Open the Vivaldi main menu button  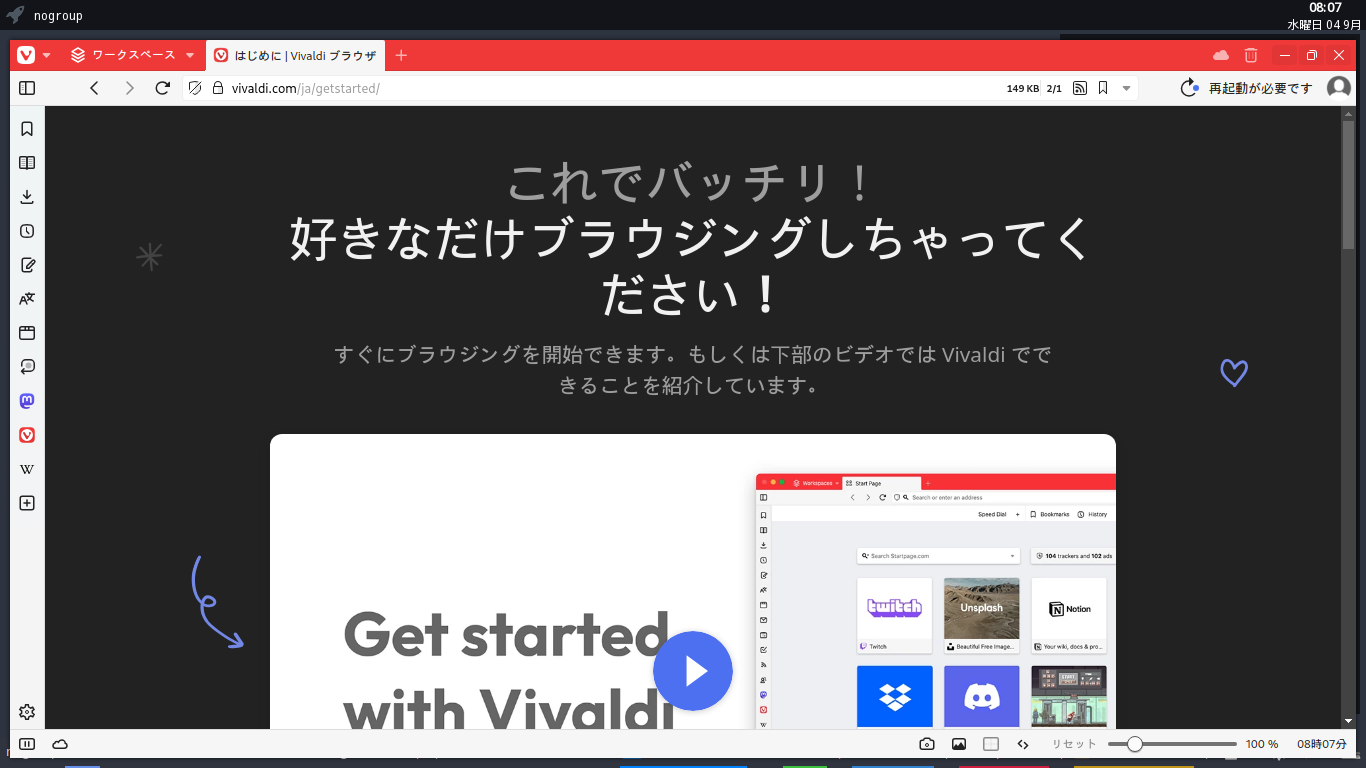pos(26,55)
